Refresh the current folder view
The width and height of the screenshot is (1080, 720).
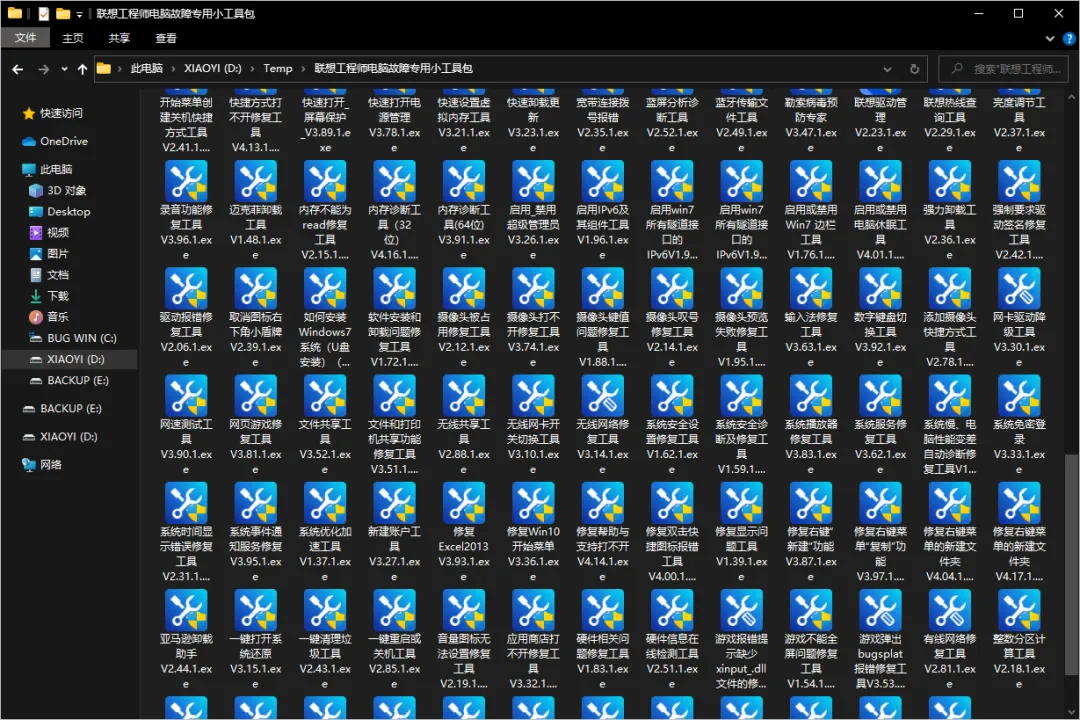[914, 69]
